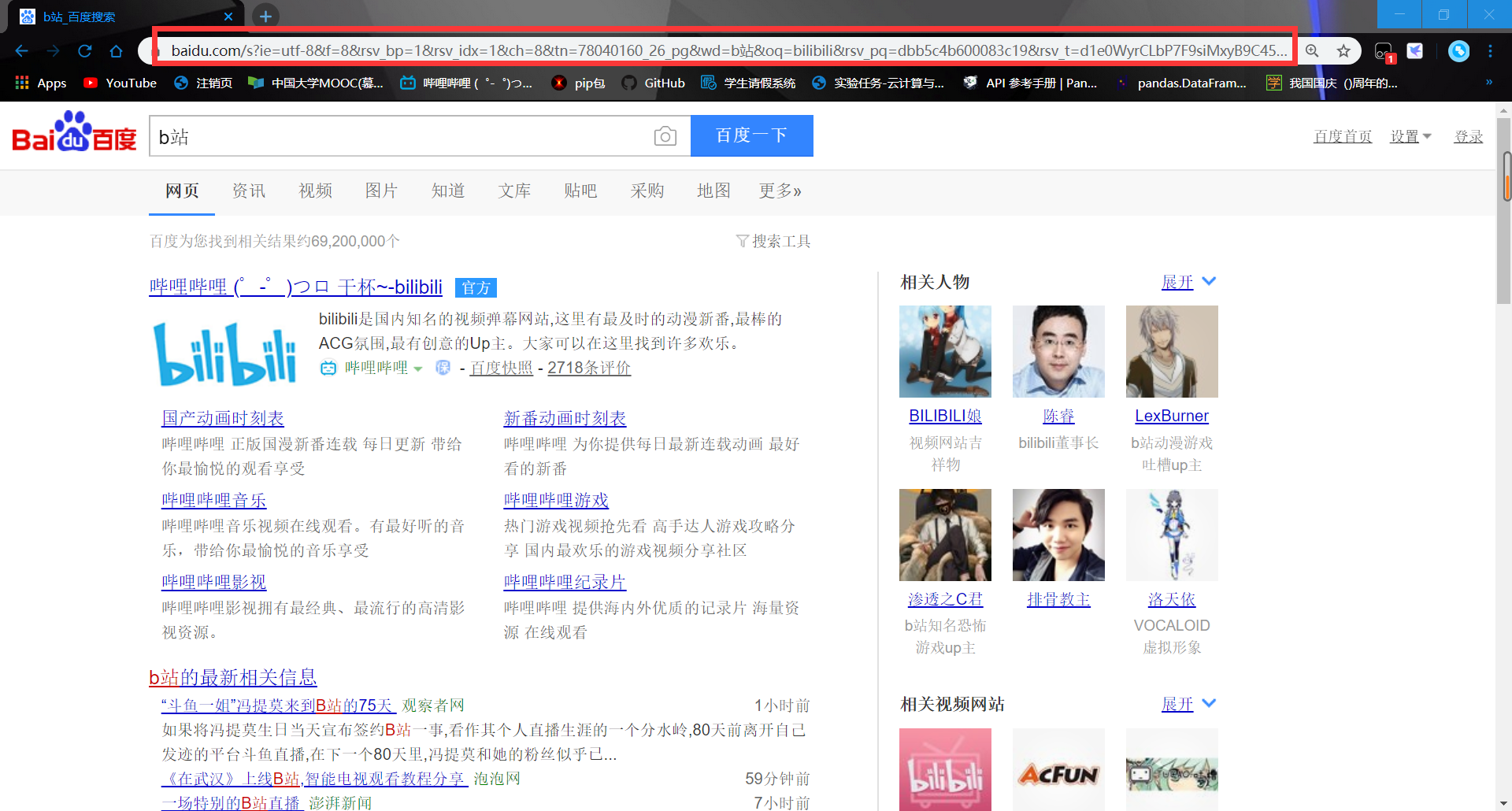Open the pandas.DataFrame bookmark
This screenshot has height=811, width=1512.
click(1181, 83)
